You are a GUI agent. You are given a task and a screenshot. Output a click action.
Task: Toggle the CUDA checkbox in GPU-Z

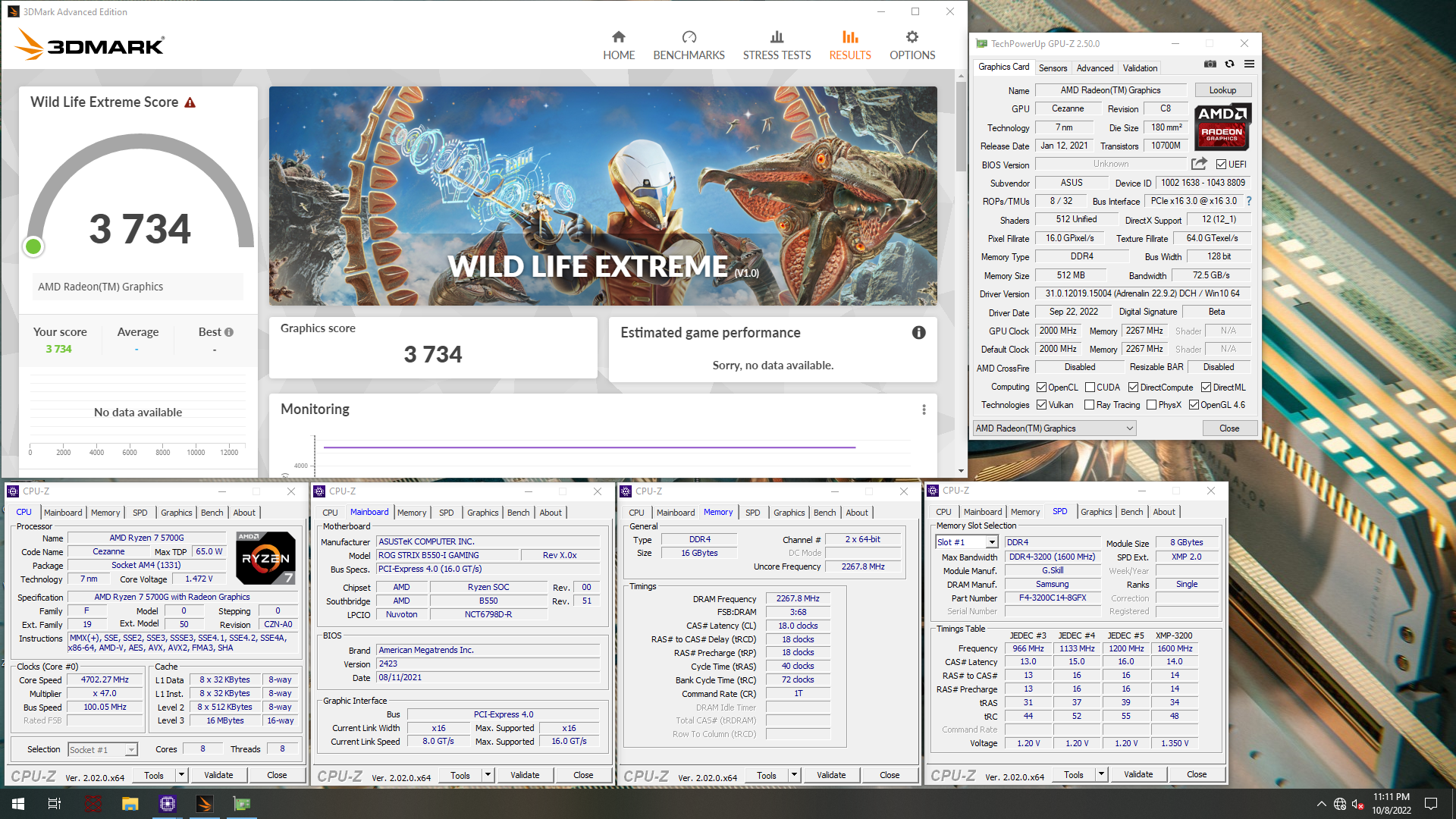[x=1090, y=388]
